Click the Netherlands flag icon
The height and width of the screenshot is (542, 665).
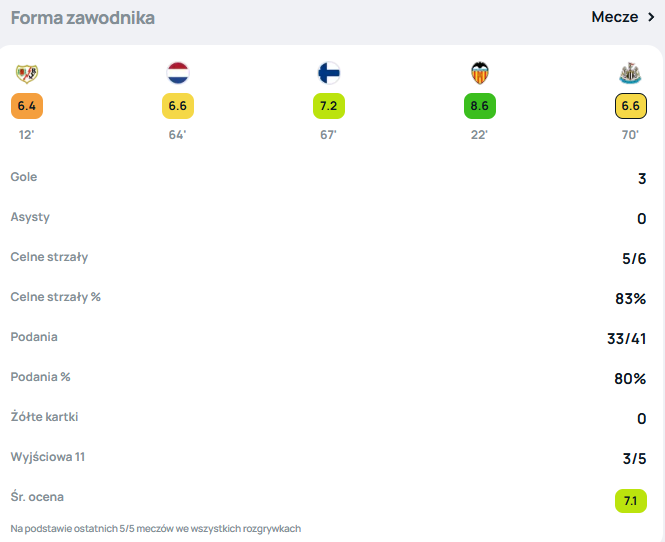(x=178, y=73)
